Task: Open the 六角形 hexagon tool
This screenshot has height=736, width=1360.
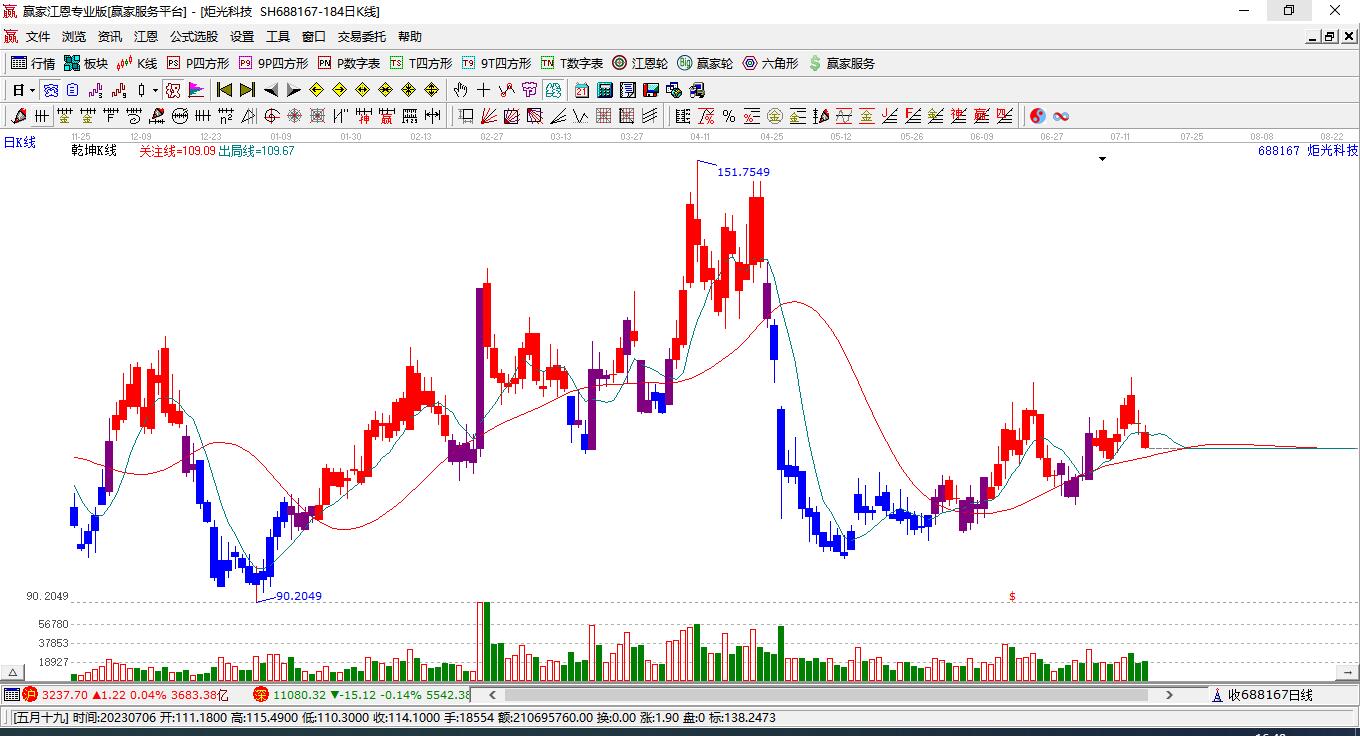Action: click(770, 63)
